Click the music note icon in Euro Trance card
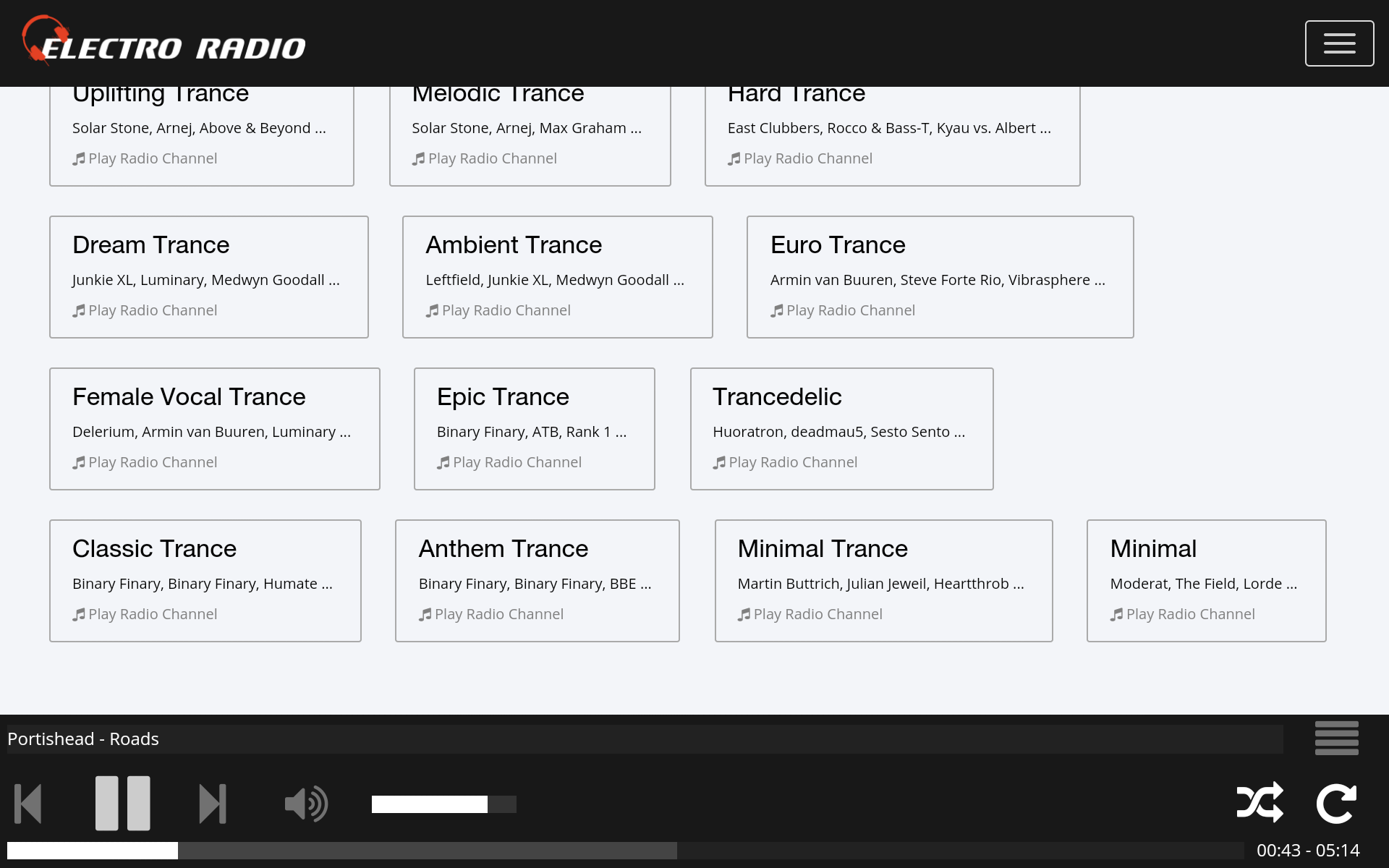 coord(777,310)
